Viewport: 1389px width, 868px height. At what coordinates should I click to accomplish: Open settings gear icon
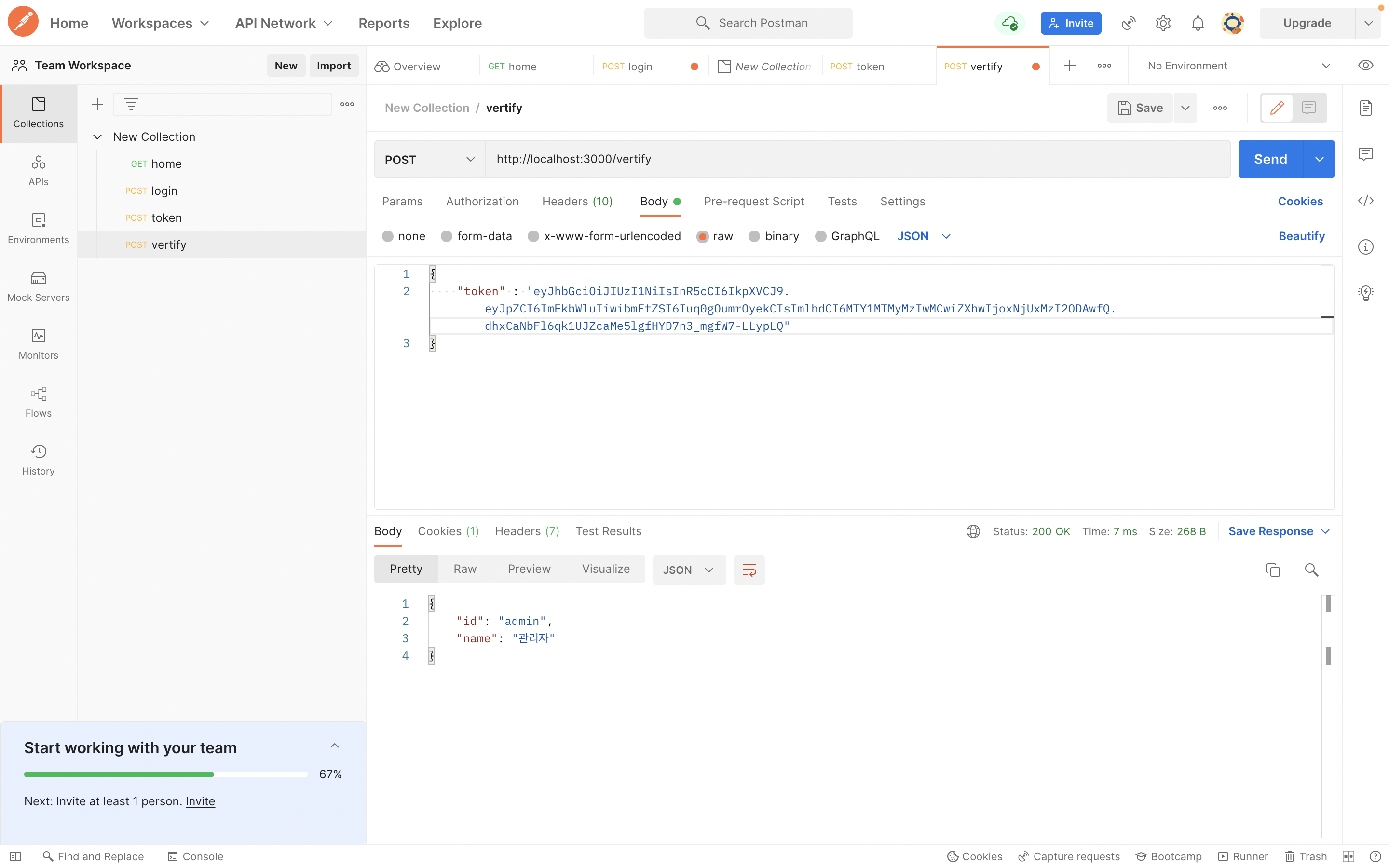[x=1163, y=23]
